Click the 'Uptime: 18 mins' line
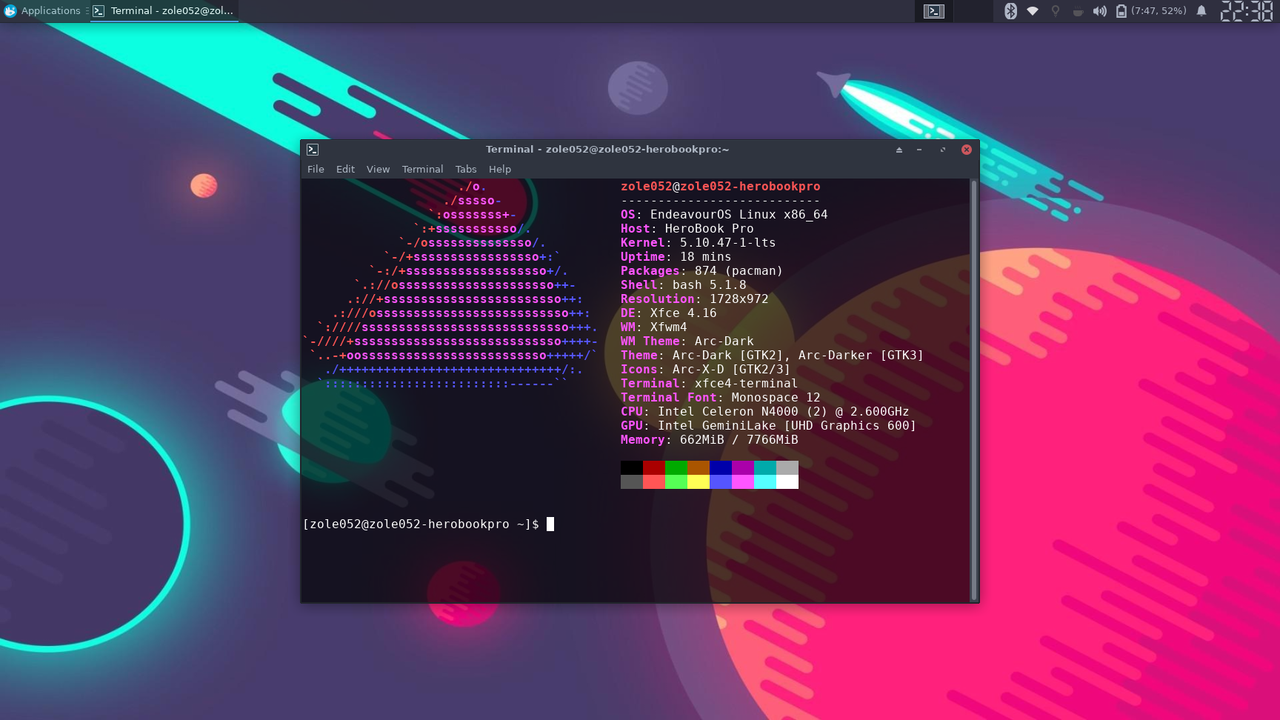1280x720 pixels. (676, 257)
